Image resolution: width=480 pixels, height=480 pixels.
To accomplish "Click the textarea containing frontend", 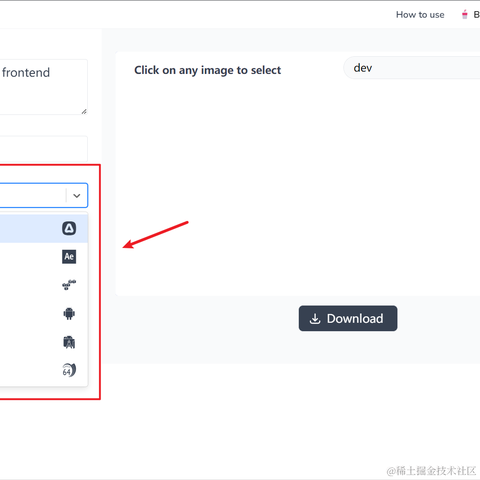I will click(44, 87).
